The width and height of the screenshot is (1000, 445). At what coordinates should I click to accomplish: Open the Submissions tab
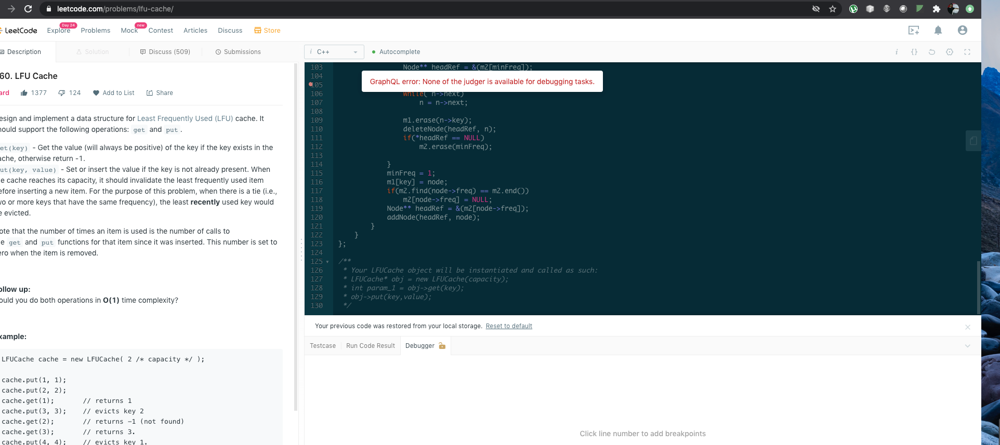[238, 52]
